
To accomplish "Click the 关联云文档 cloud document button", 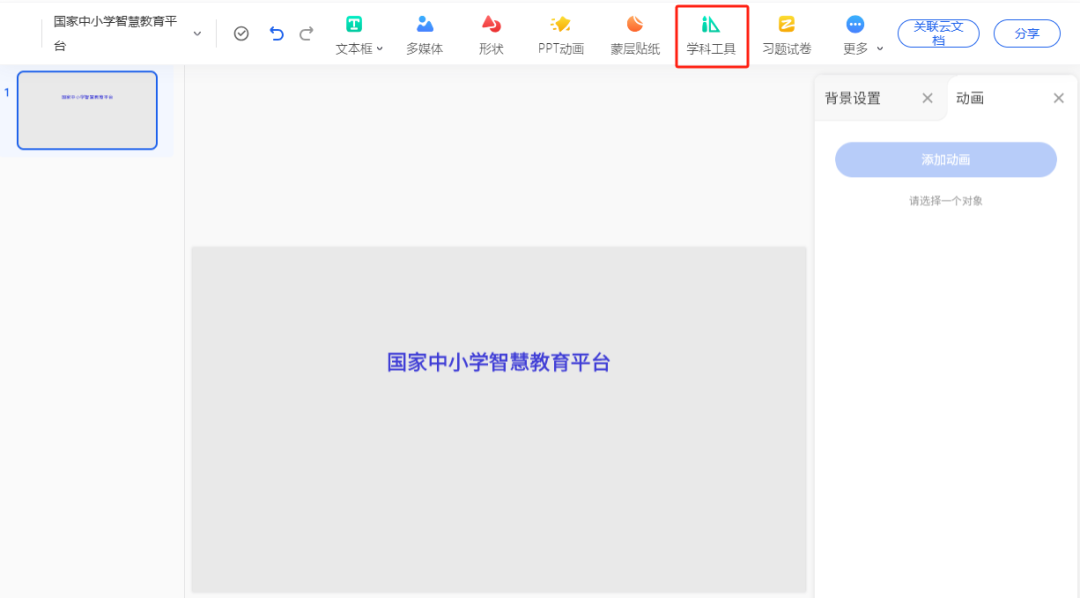I will (937, 33).
